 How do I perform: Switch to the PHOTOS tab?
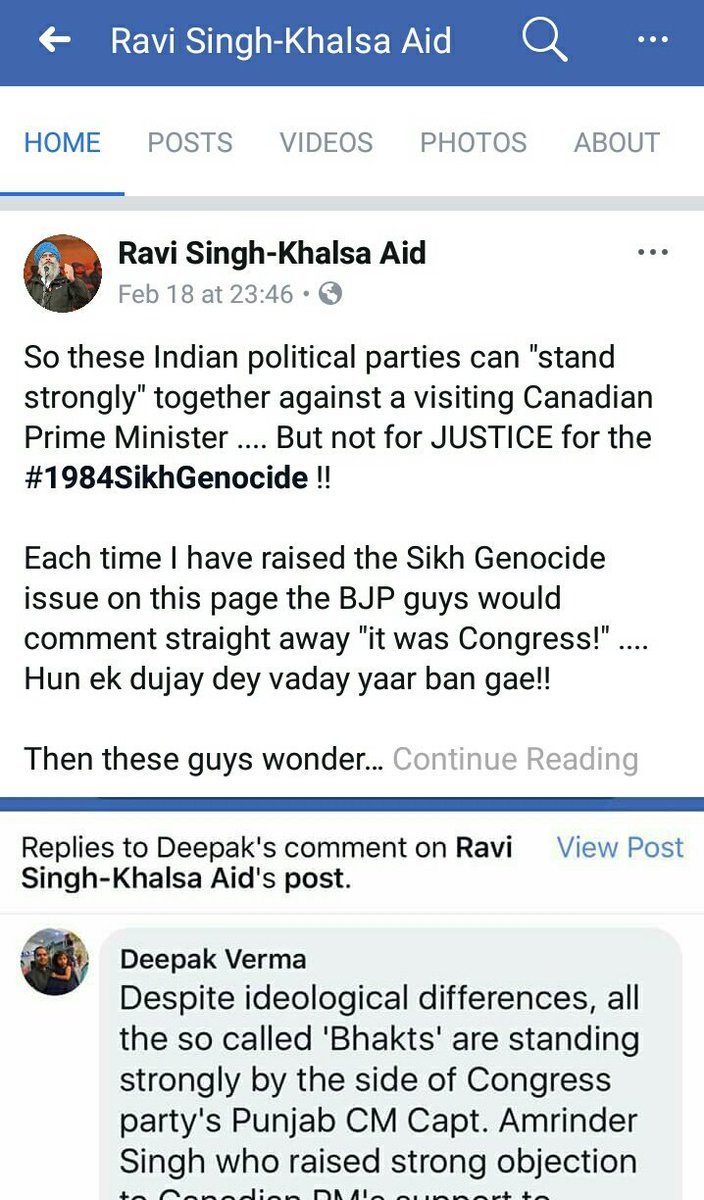(473, 143)
